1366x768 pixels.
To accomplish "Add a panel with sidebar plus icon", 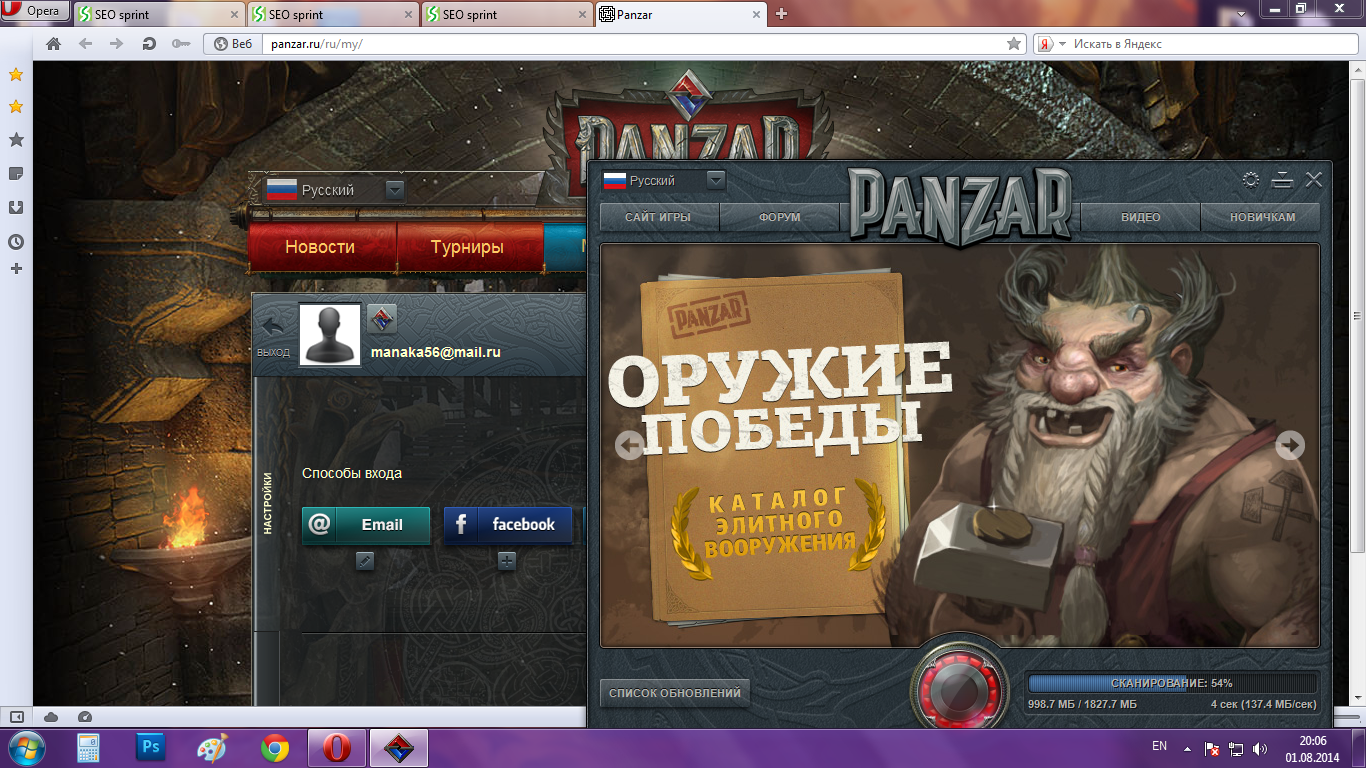I will click(16, 268).
